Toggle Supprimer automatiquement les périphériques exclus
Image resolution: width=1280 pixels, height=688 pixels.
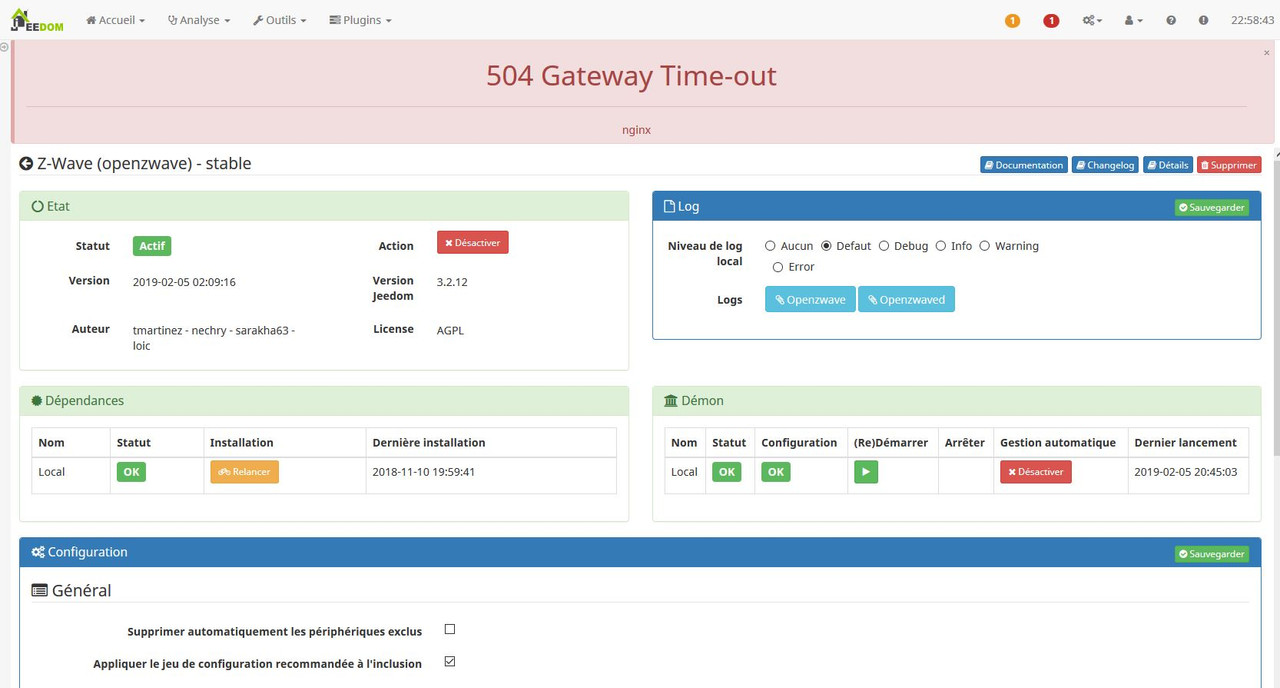[x=449, y=629]
